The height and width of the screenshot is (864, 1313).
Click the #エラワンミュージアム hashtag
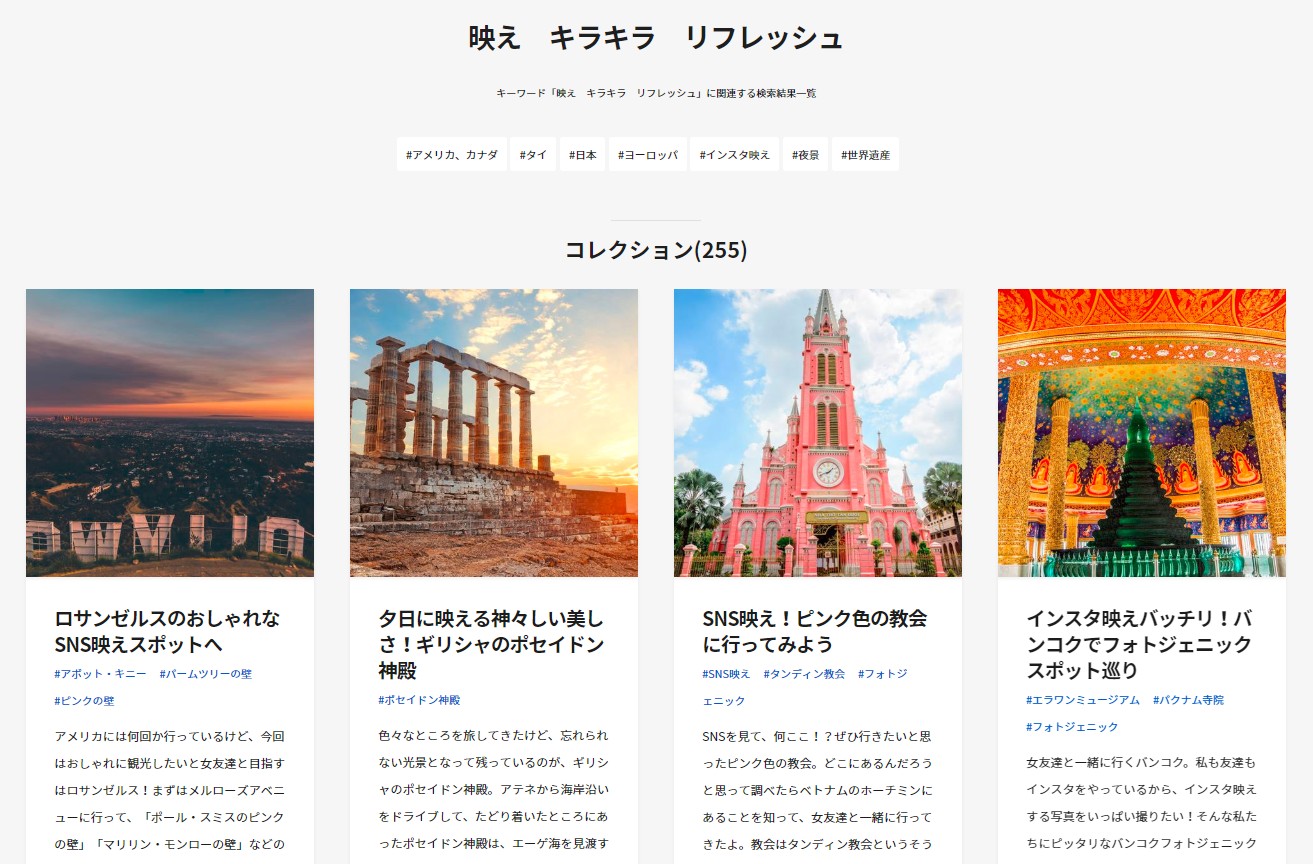(x=1083, y=700)
